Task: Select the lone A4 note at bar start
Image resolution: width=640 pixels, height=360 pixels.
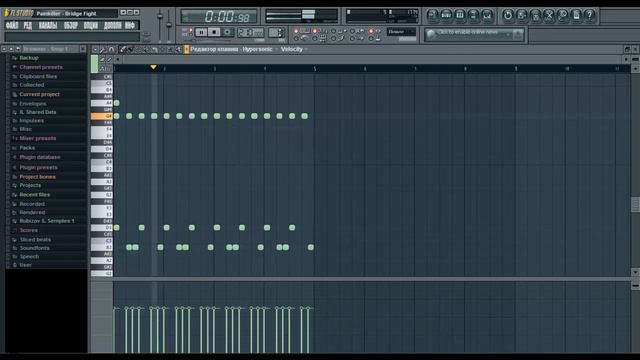Action: pyautogui.click(x=117, y=103)
